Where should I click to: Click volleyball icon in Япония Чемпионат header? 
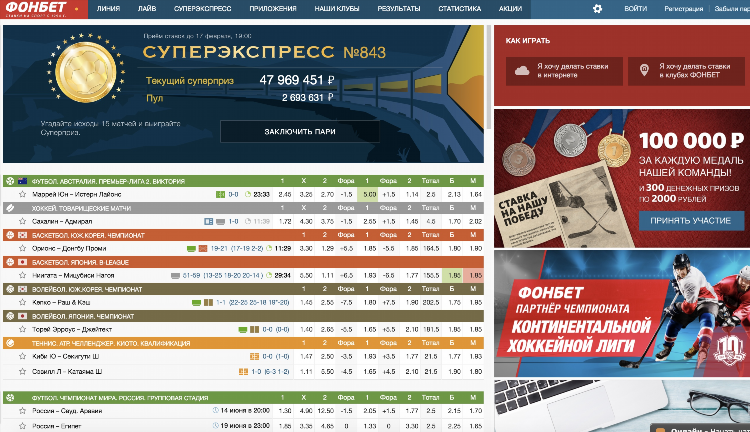tap(10, 316)
